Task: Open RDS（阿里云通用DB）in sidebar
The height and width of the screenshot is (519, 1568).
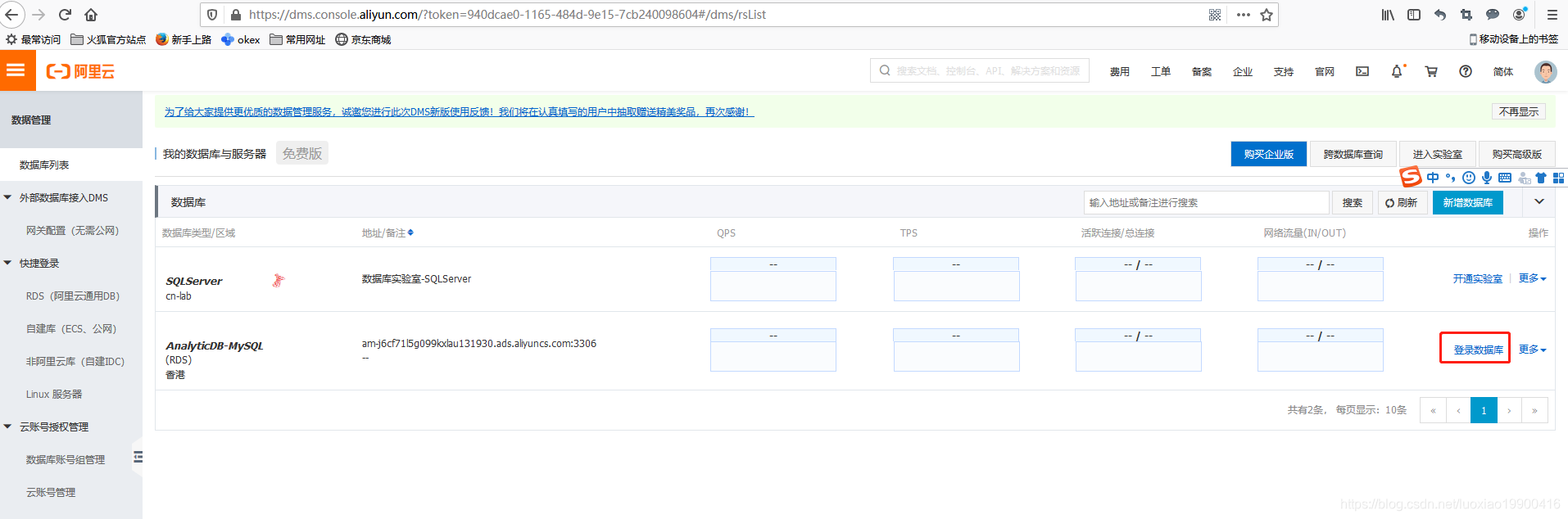Action: point(72,296)
